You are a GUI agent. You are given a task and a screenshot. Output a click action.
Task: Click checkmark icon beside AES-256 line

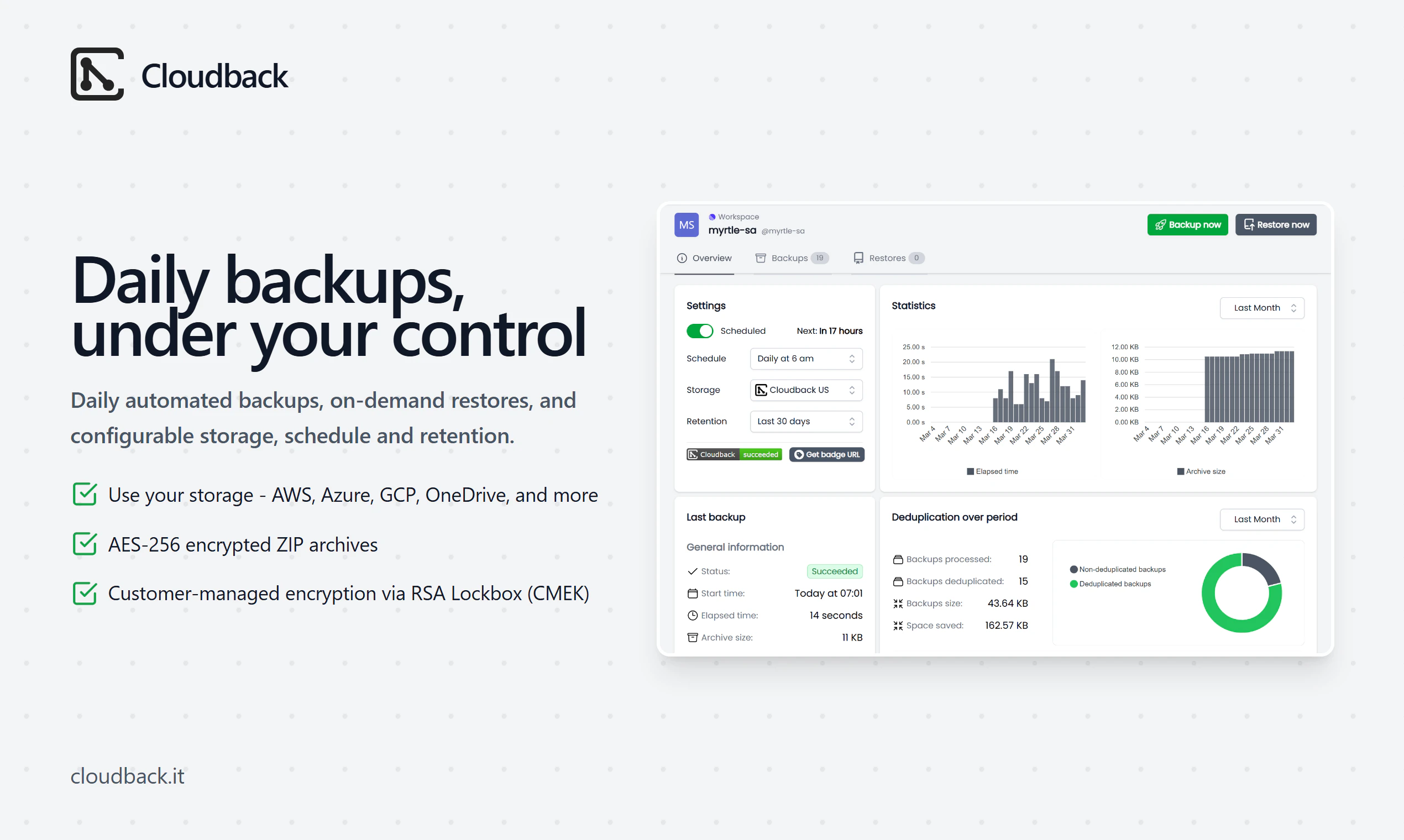point(85,544)
